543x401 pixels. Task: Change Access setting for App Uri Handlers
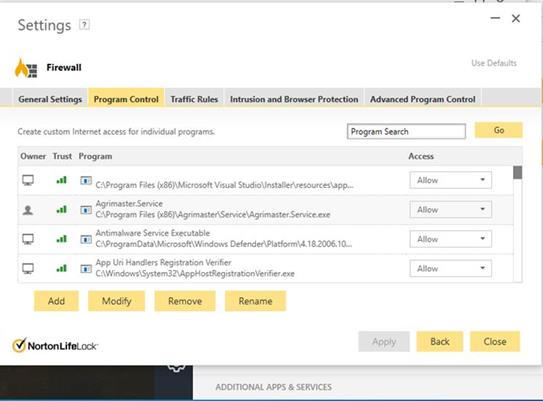pyautogui.click(x=450, y=268)
